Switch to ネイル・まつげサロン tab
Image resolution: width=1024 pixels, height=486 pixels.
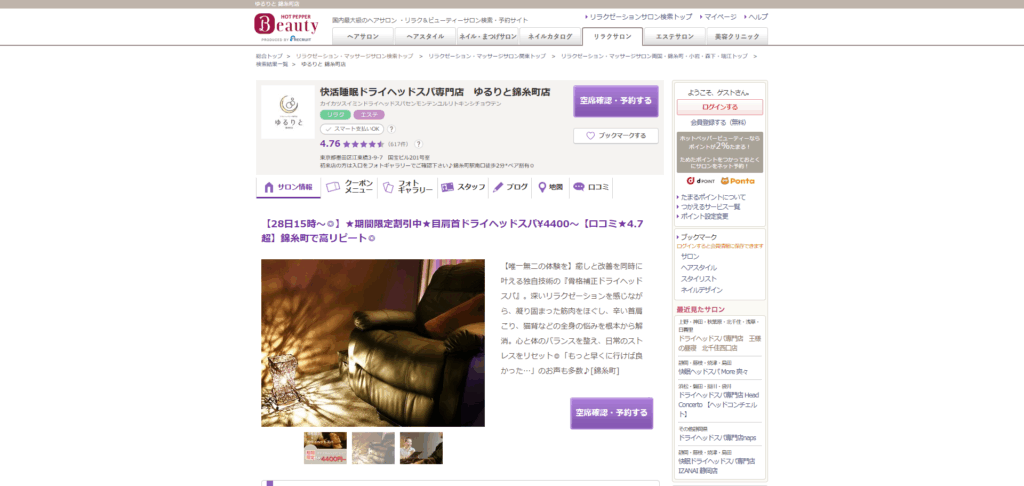pyautogui.click(x=488, y=37)
